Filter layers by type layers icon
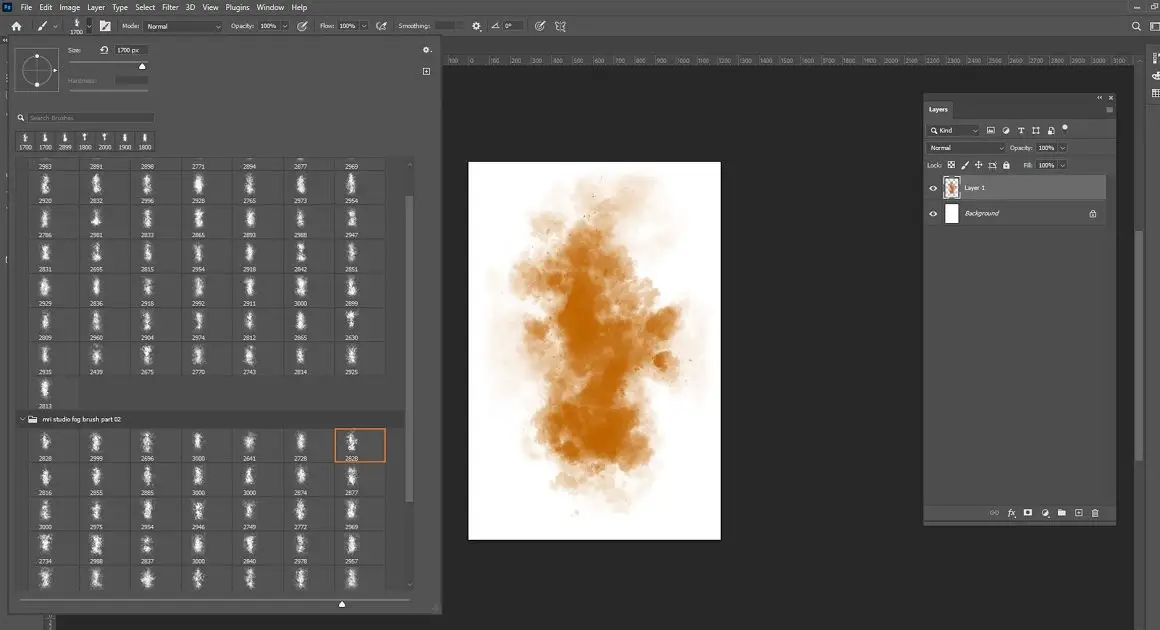Screen dimensions: 1160x630 point(1021,130)
